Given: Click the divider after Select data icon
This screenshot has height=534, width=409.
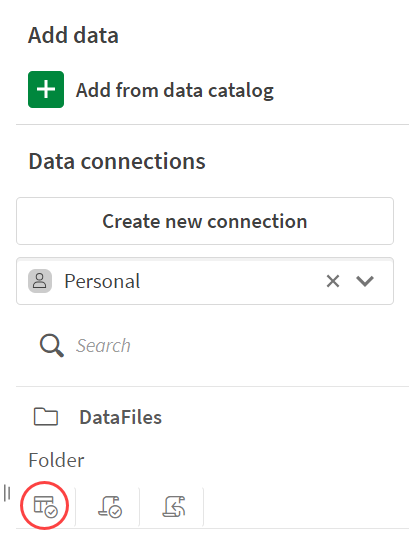Looking at the screenshot, I should coord(75,507).
